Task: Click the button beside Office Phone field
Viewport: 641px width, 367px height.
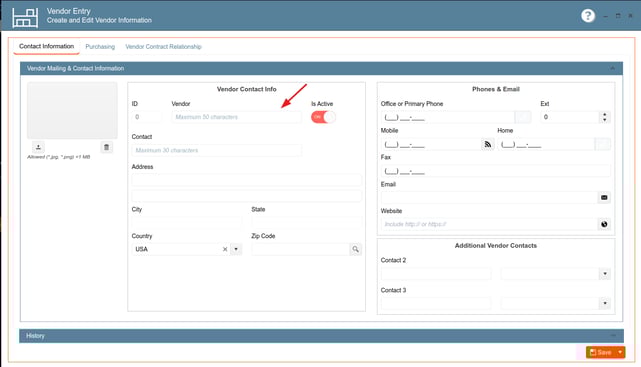Action: pyautogui.click(x=523, y=117)
